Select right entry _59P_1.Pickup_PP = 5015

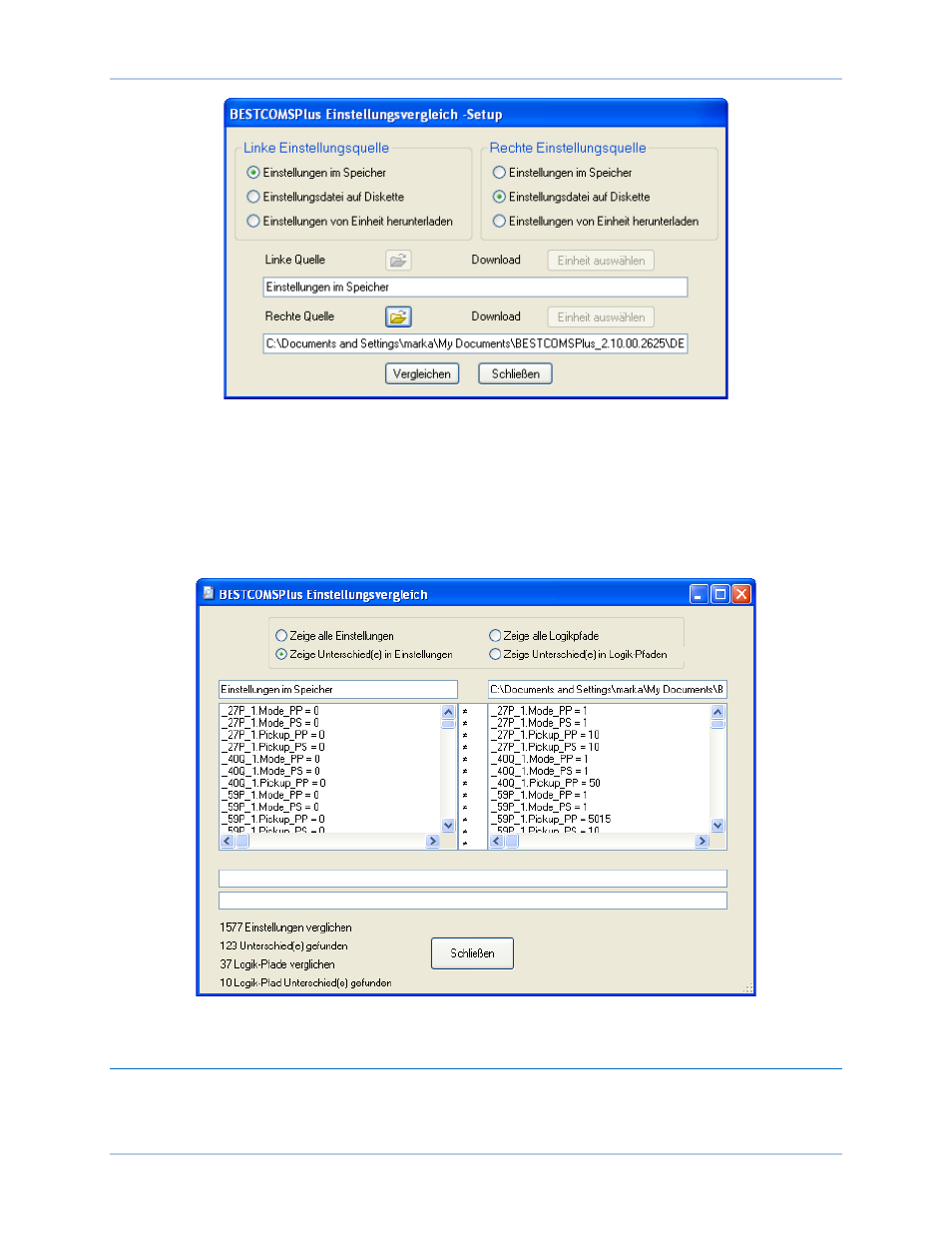pyautogui.click(x=551, y=820)
